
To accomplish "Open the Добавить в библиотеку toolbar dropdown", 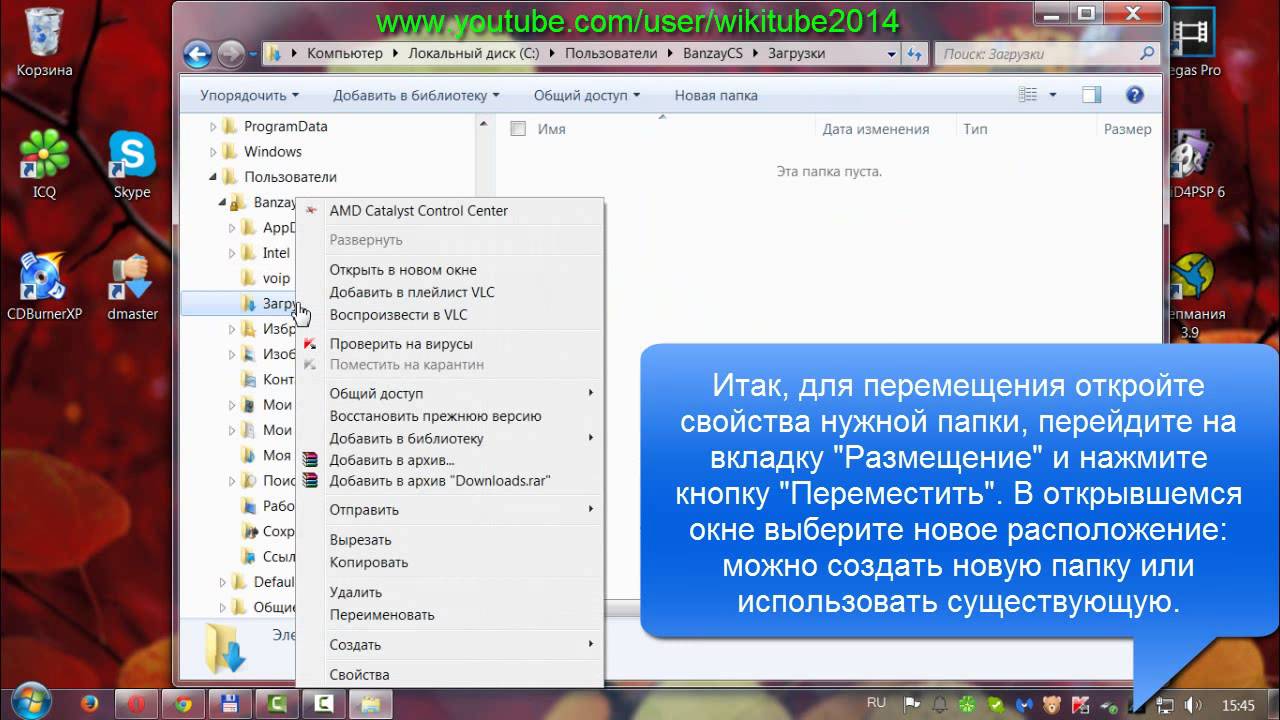I will pos(417,95).
